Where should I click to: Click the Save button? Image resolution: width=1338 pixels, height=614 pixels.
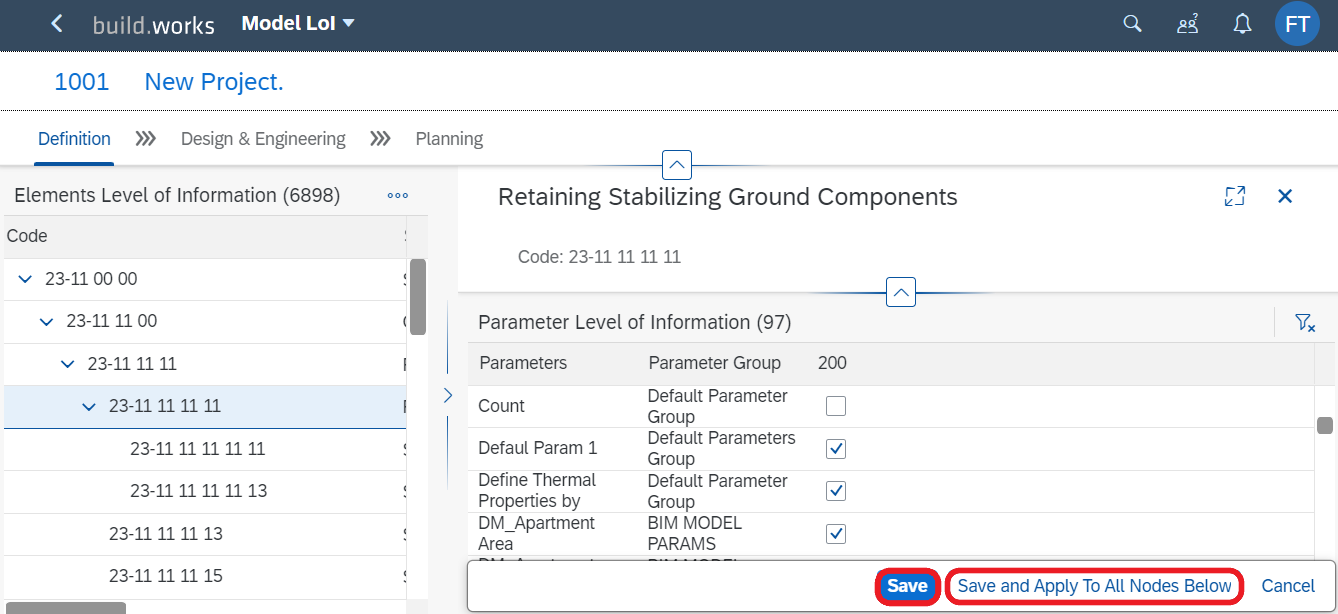907,586
